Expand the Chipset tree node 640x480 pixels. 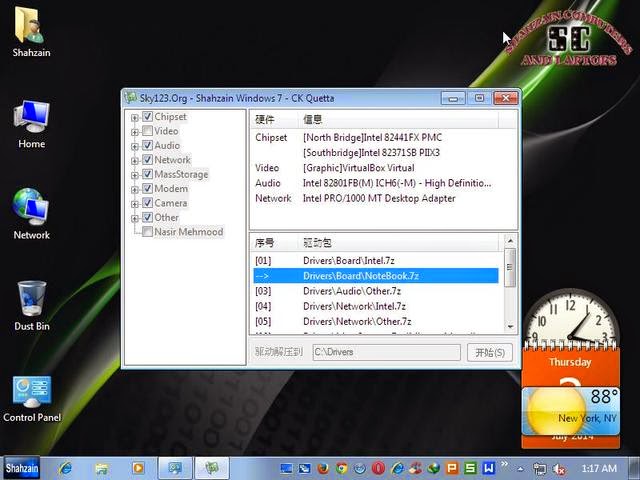click(135, 118)
